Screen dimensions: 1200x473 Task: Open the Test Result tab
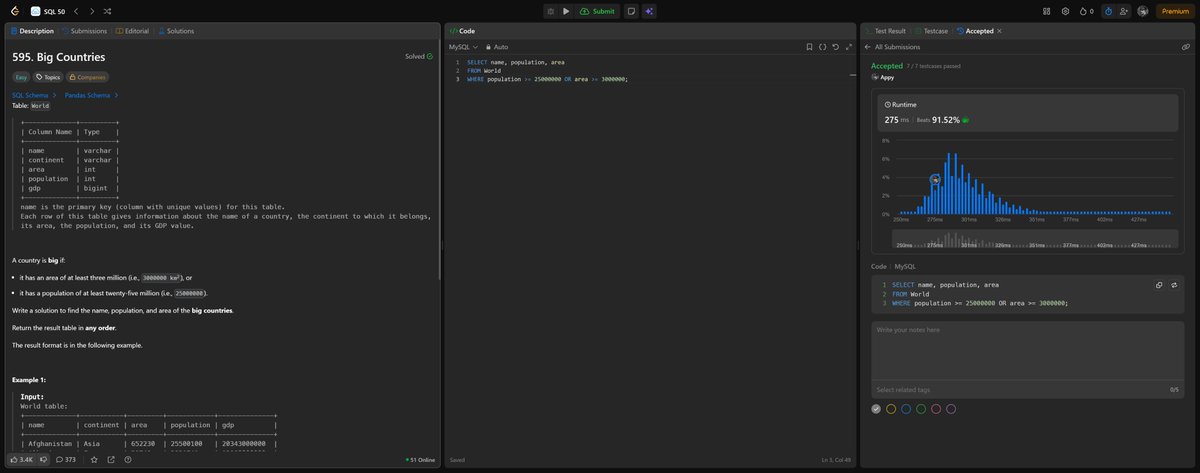[x=885, y=31]
